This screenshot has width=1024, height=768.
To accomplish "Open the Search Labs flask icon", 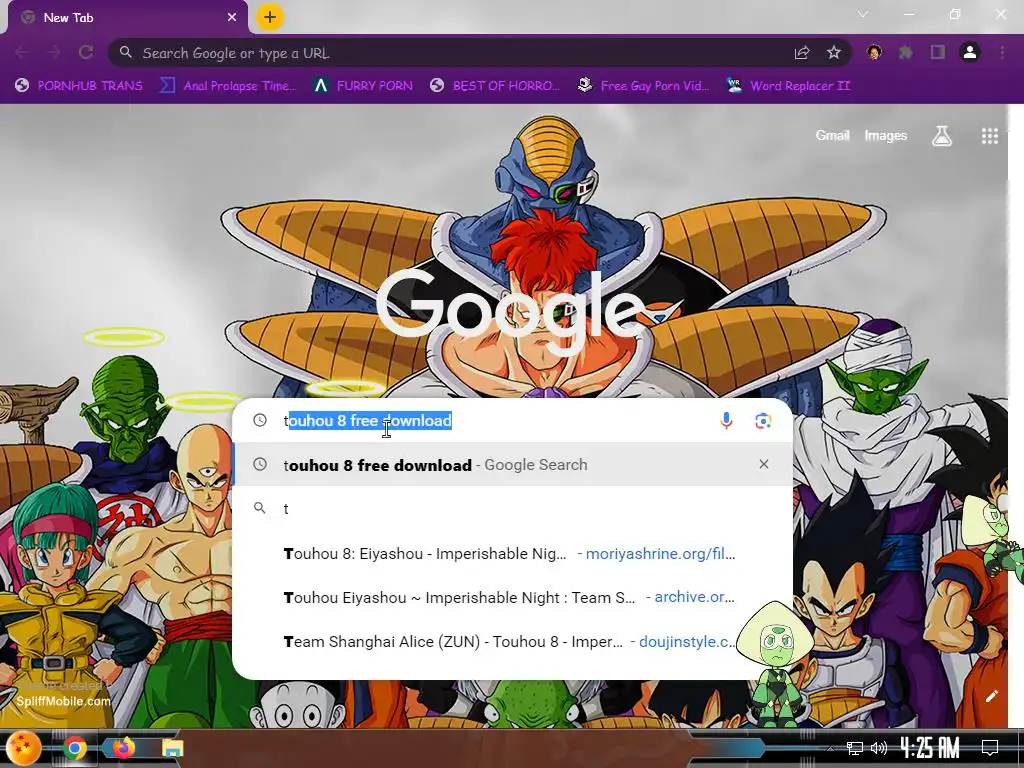I will (x=942, y=136).
